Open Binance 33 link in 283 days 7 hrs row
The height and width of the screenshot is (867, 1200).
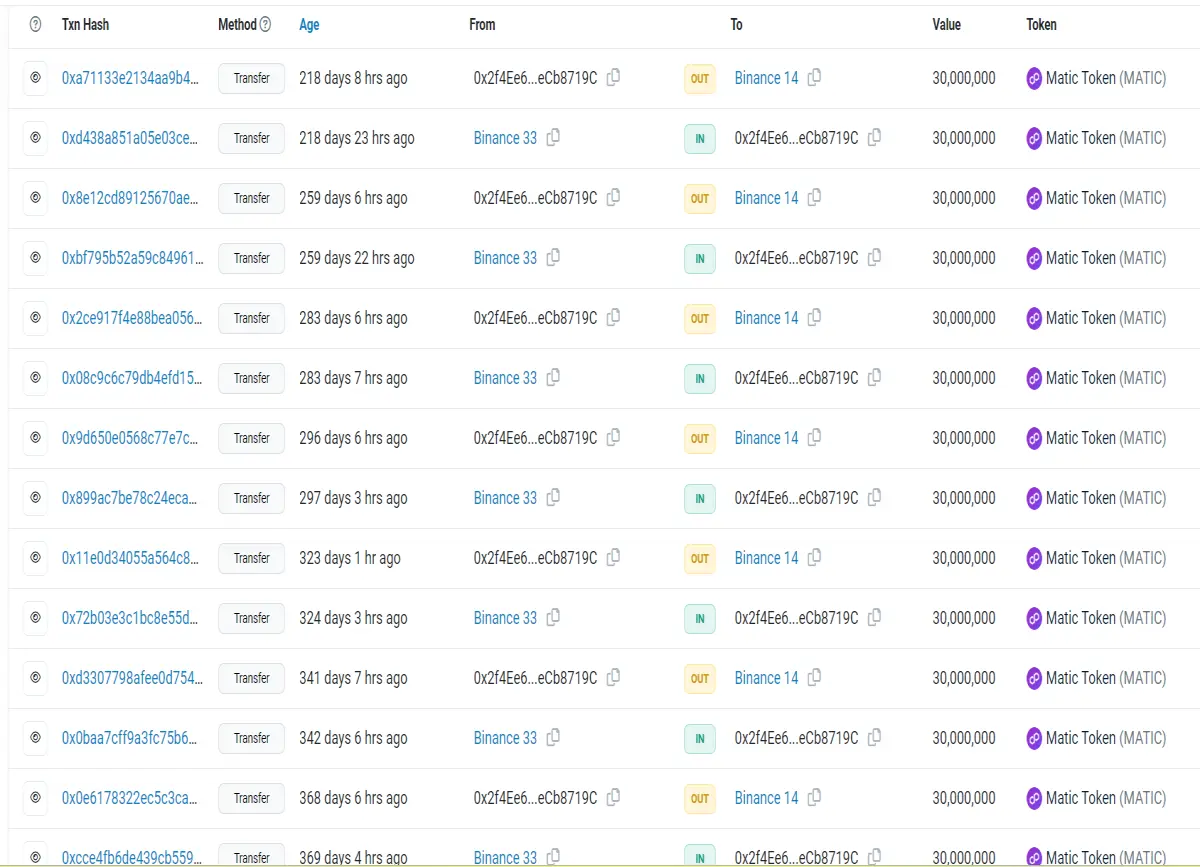point(505,378)
